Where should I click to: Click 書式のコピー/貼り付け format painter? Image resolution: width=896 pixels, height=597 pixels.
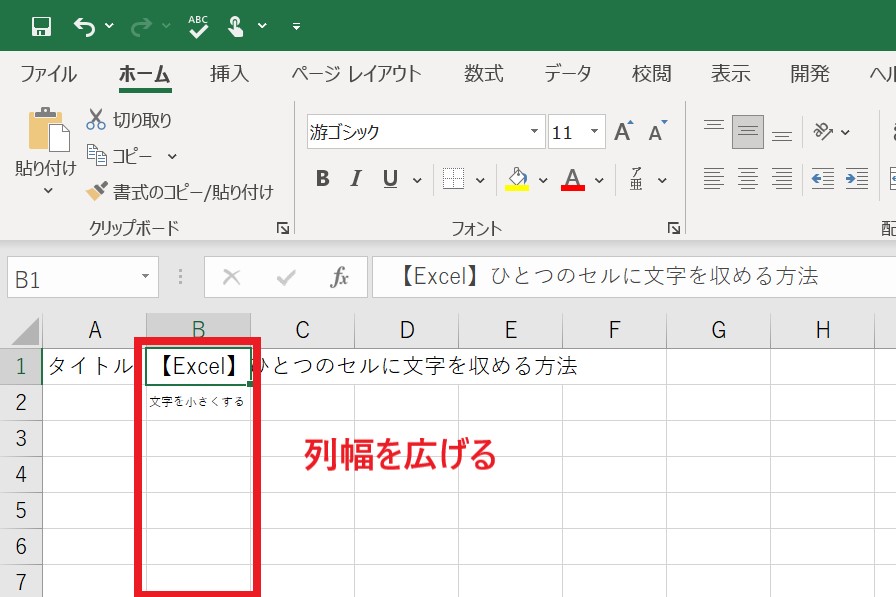pyautogui.click(x=180, y=192)
